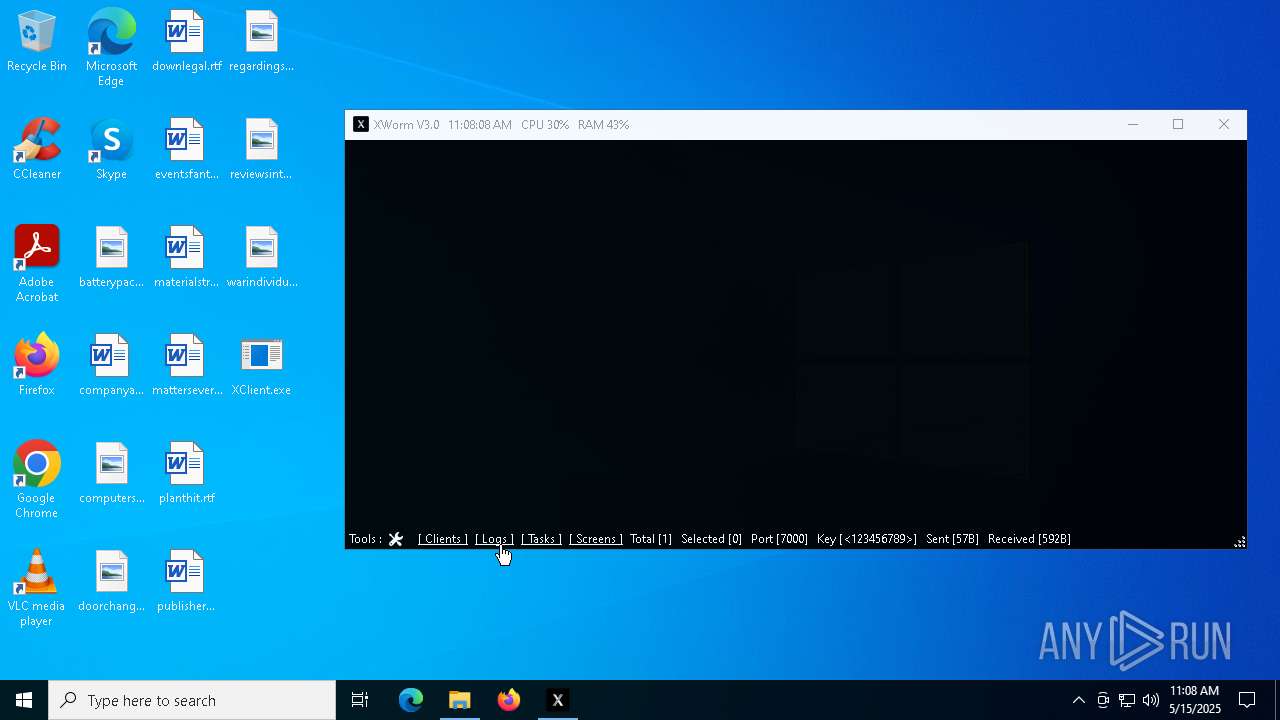This screenshot has height=720, width=1280.
Task: Select the regardings... desktop file
Action: point(261,42)
